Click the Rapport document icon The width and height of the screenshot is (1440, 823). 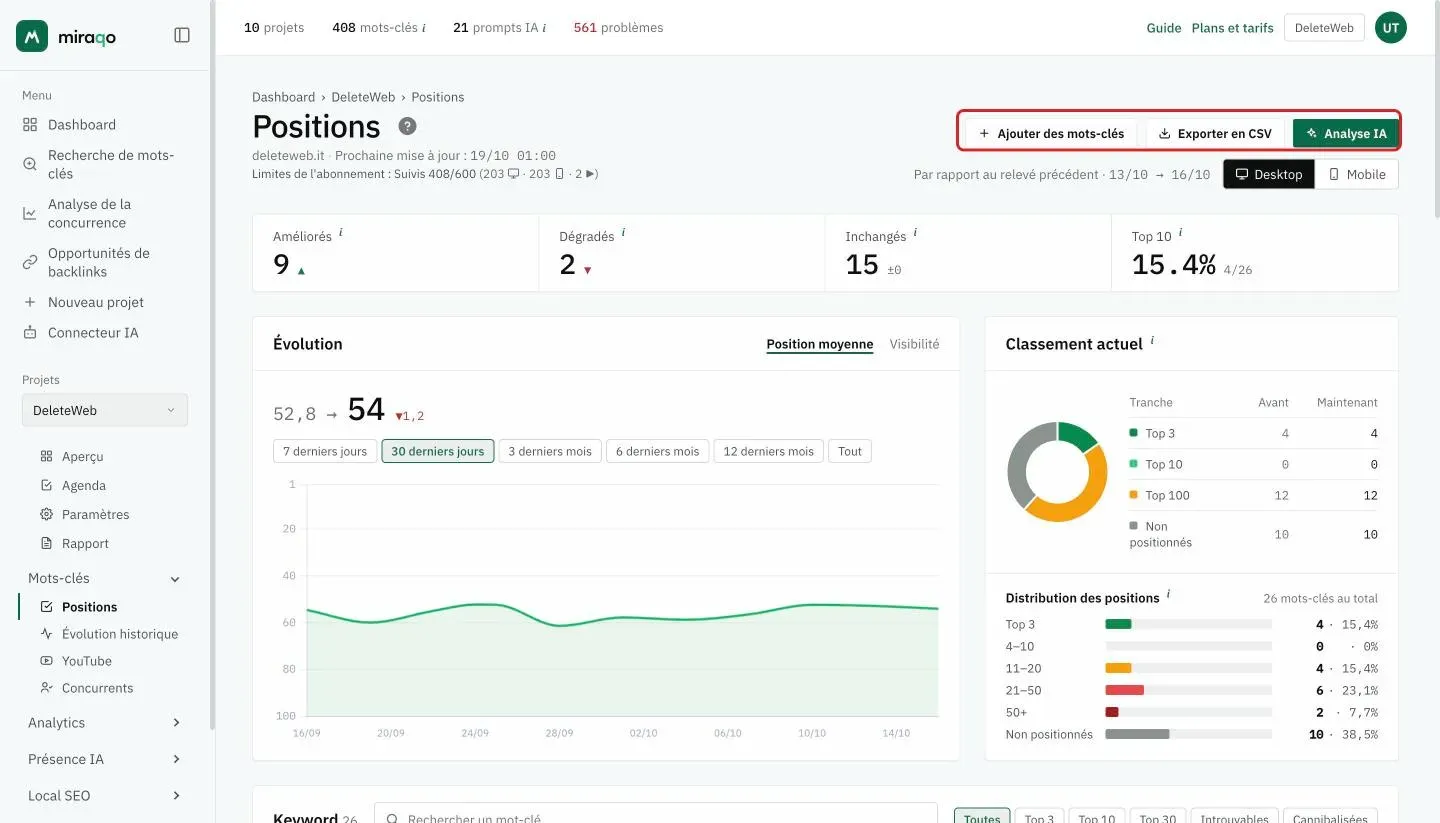(46, 543)
